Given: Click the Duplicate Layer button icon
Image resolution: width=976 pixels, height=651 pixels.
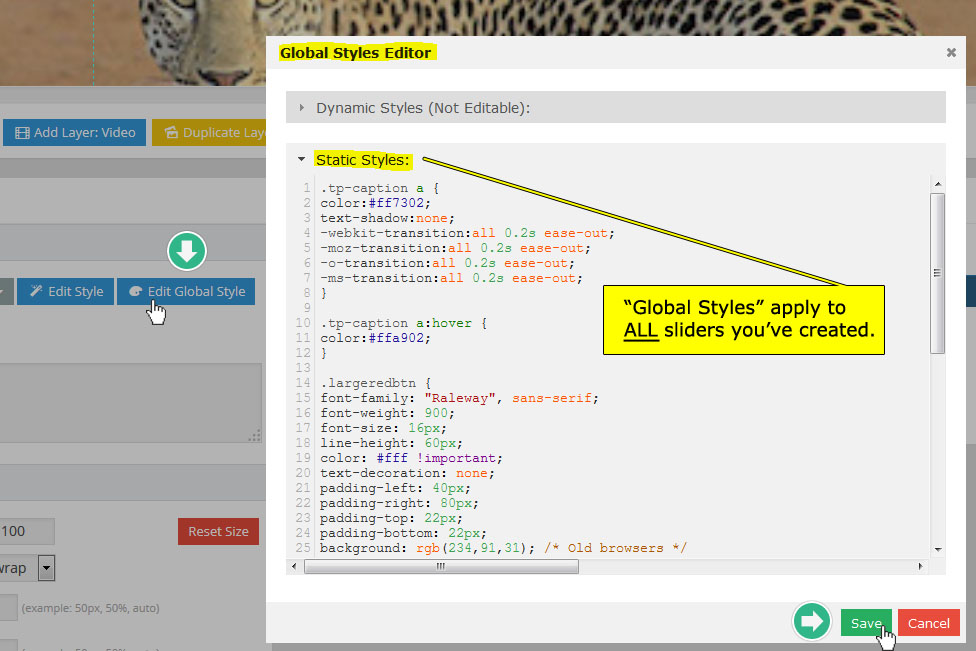Looking at the screenshot, I should point(171,133).
